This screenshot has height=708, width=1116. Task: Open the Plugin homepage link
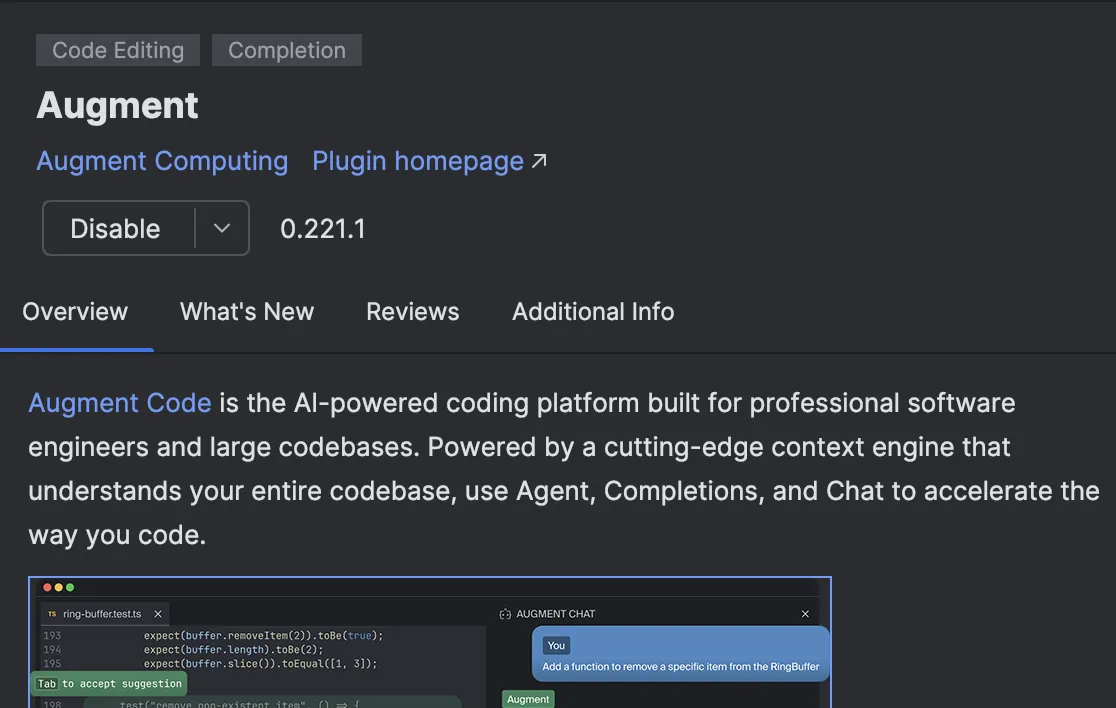[x=418, y=161]
